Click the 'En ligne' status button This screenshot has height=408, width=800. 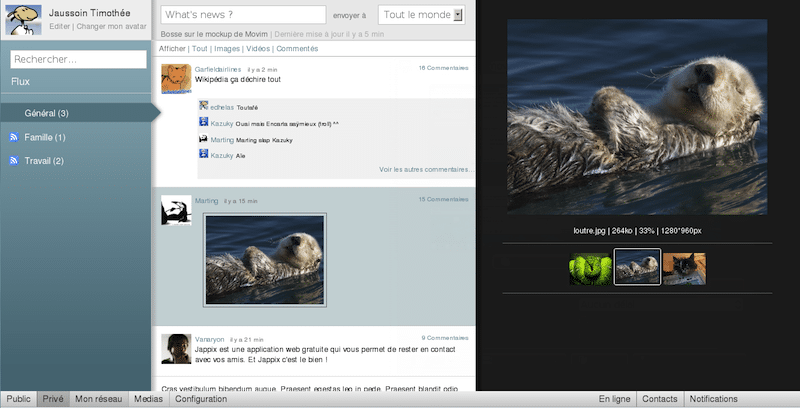coord(614,399)
